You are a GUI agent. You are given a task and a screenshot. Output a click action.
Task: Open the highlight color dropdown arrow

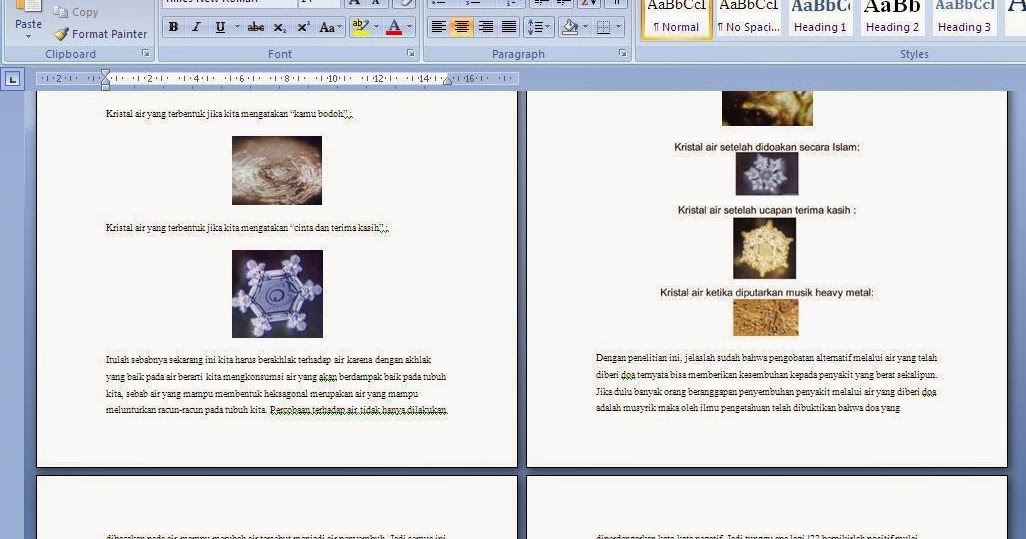[376, 27]
